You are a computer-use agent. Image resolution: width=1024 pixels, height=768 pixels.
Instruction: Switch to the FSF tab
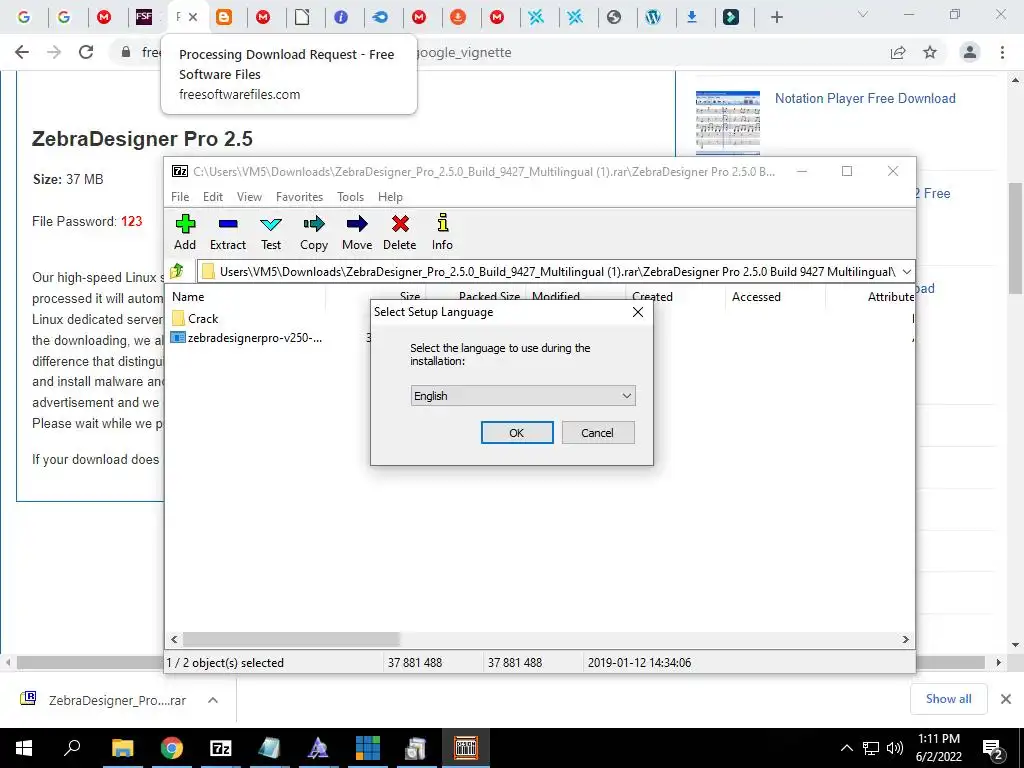coord(144,18)
